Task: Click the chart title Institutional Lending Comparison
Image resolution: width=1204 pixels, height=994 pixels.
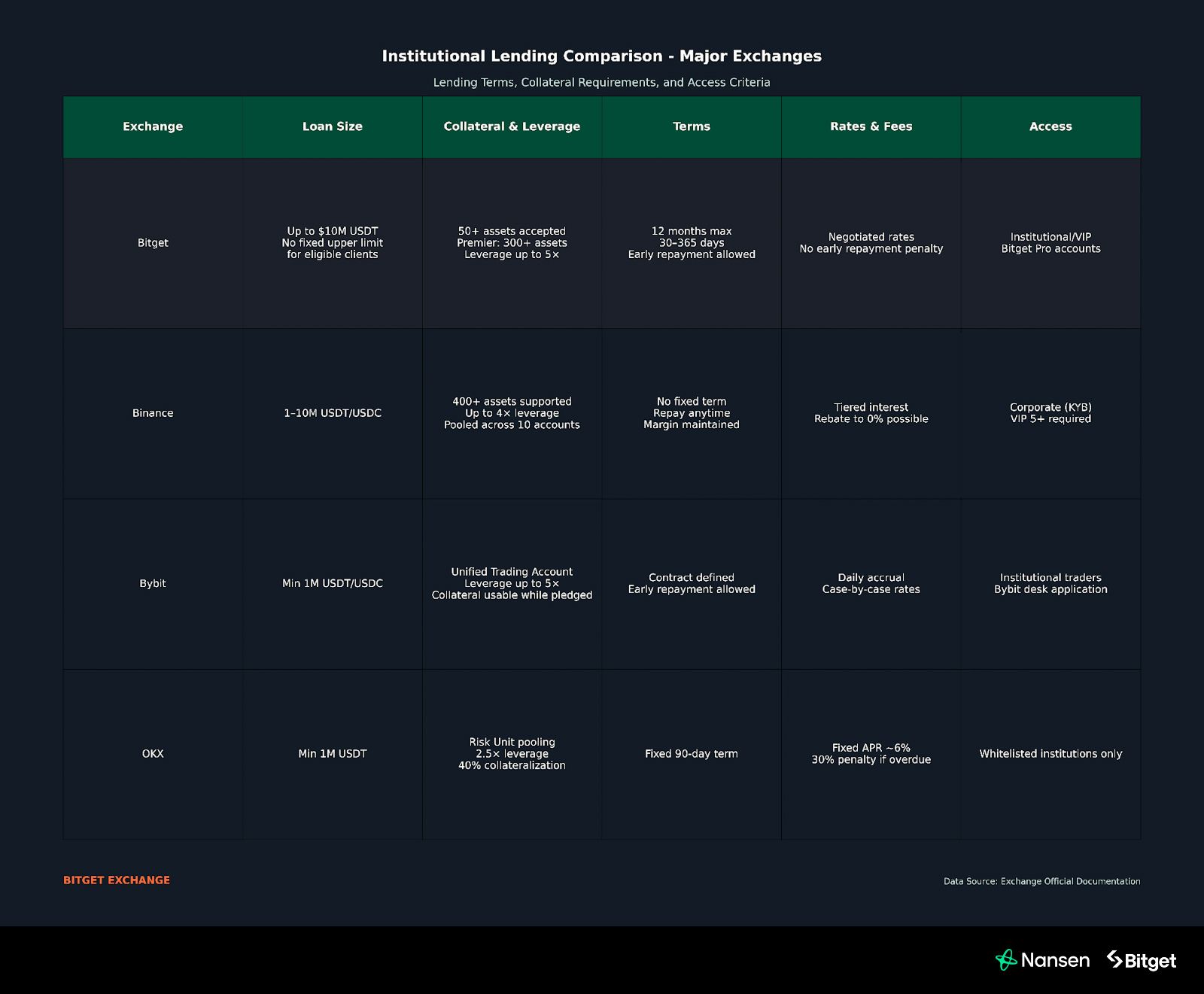Action: (x=601, y=56)
